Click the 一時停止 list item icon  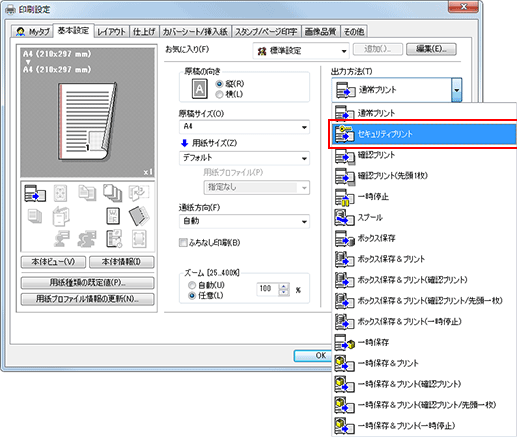pyautogui.click(x=344, y=197)
